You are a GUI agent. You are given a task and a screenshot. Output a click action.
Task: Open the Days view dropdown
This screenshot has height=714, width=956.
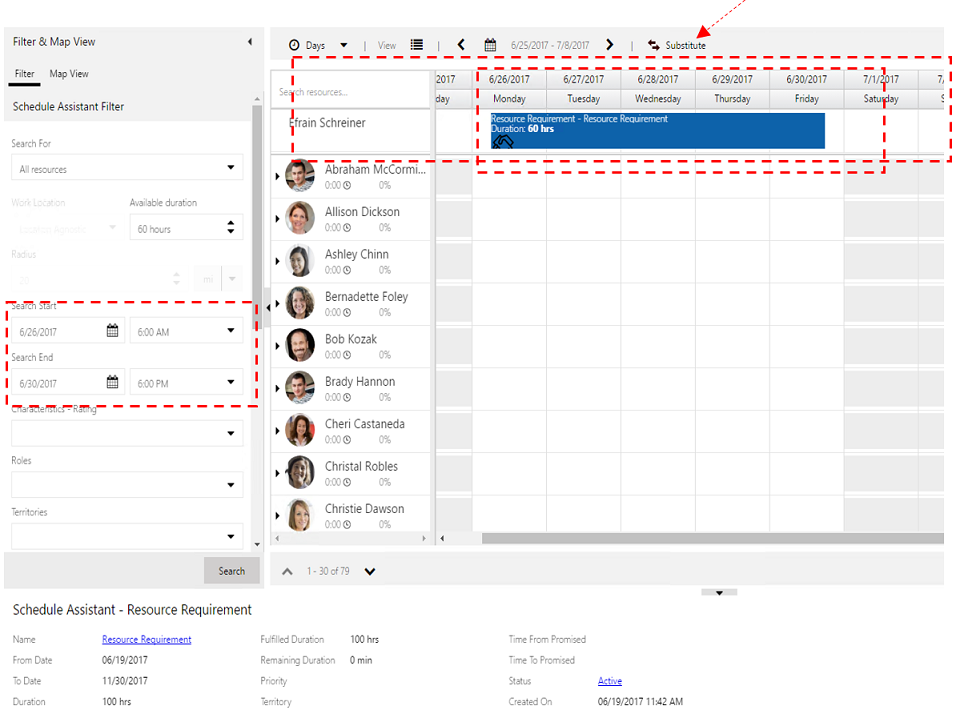pos(344,44)
